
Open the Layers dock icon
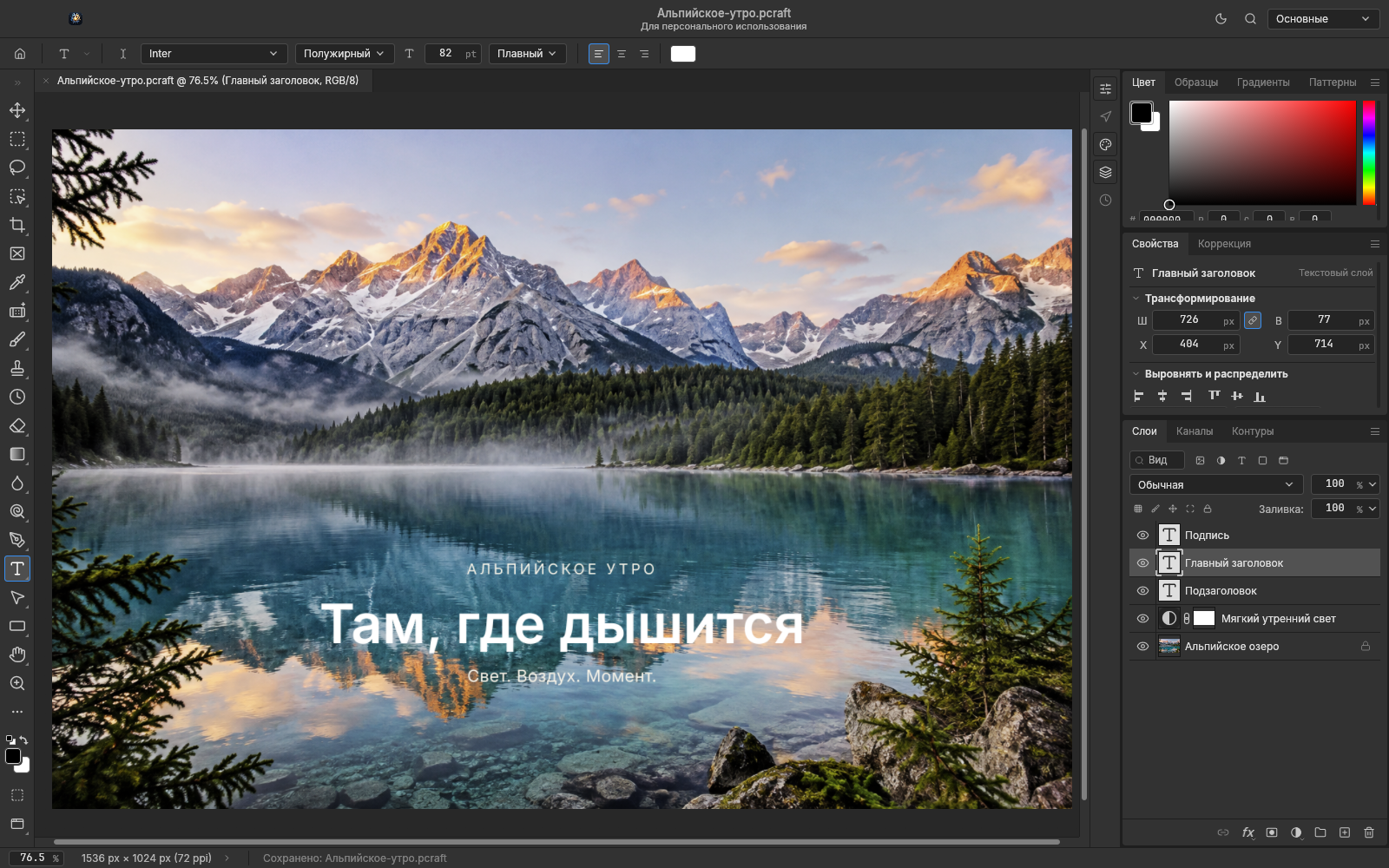[x=1105, y=172]
